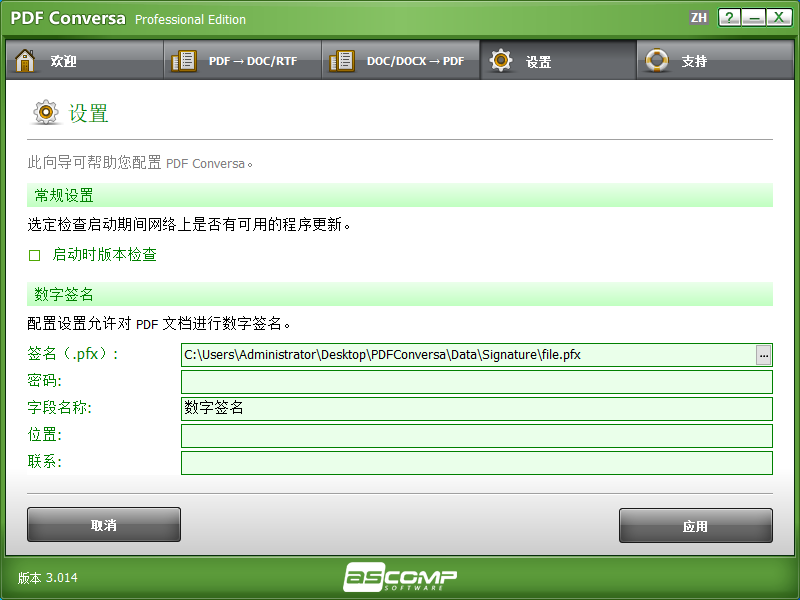Click document icon beside DOC/DOCX → PDF
Viewport: 800px width, 600px height.
click(x=342, y=61)
